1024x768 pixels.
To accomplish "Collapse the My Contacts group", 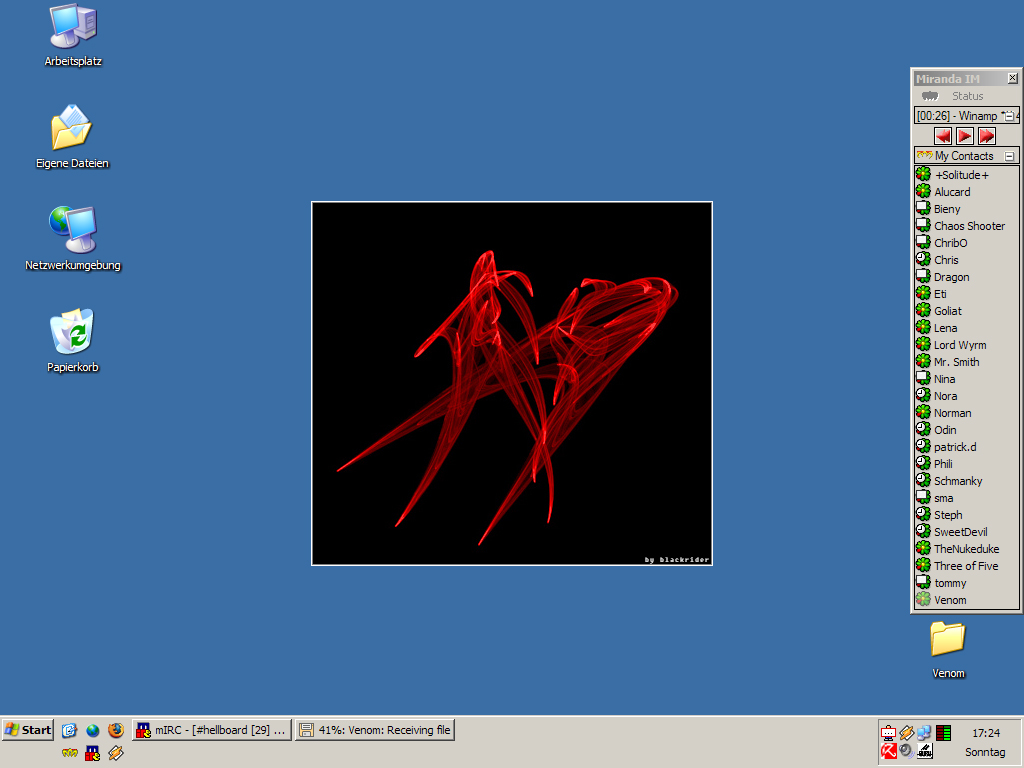I will (x=1009, y=156).
